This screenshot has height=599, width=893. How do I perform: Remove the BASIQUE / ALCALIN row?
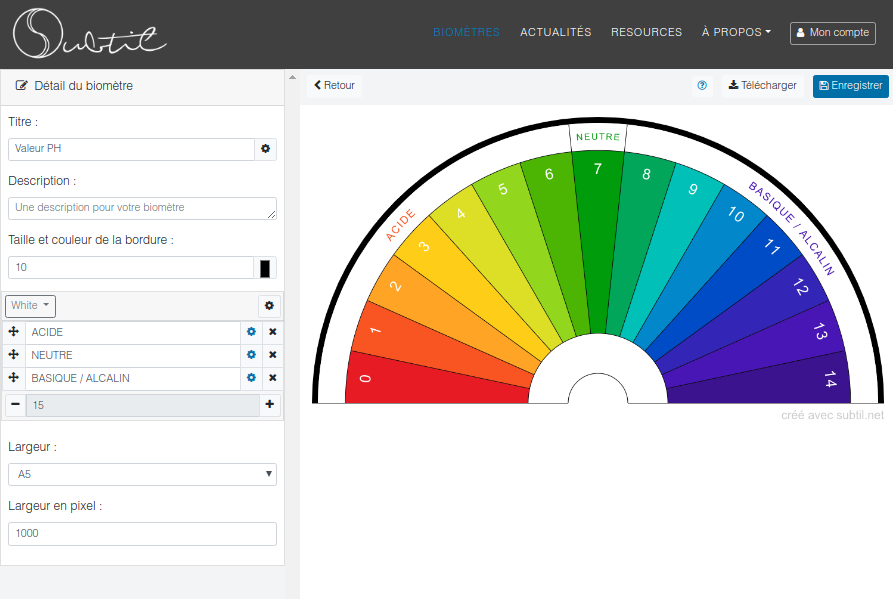[x=272, y=378]
